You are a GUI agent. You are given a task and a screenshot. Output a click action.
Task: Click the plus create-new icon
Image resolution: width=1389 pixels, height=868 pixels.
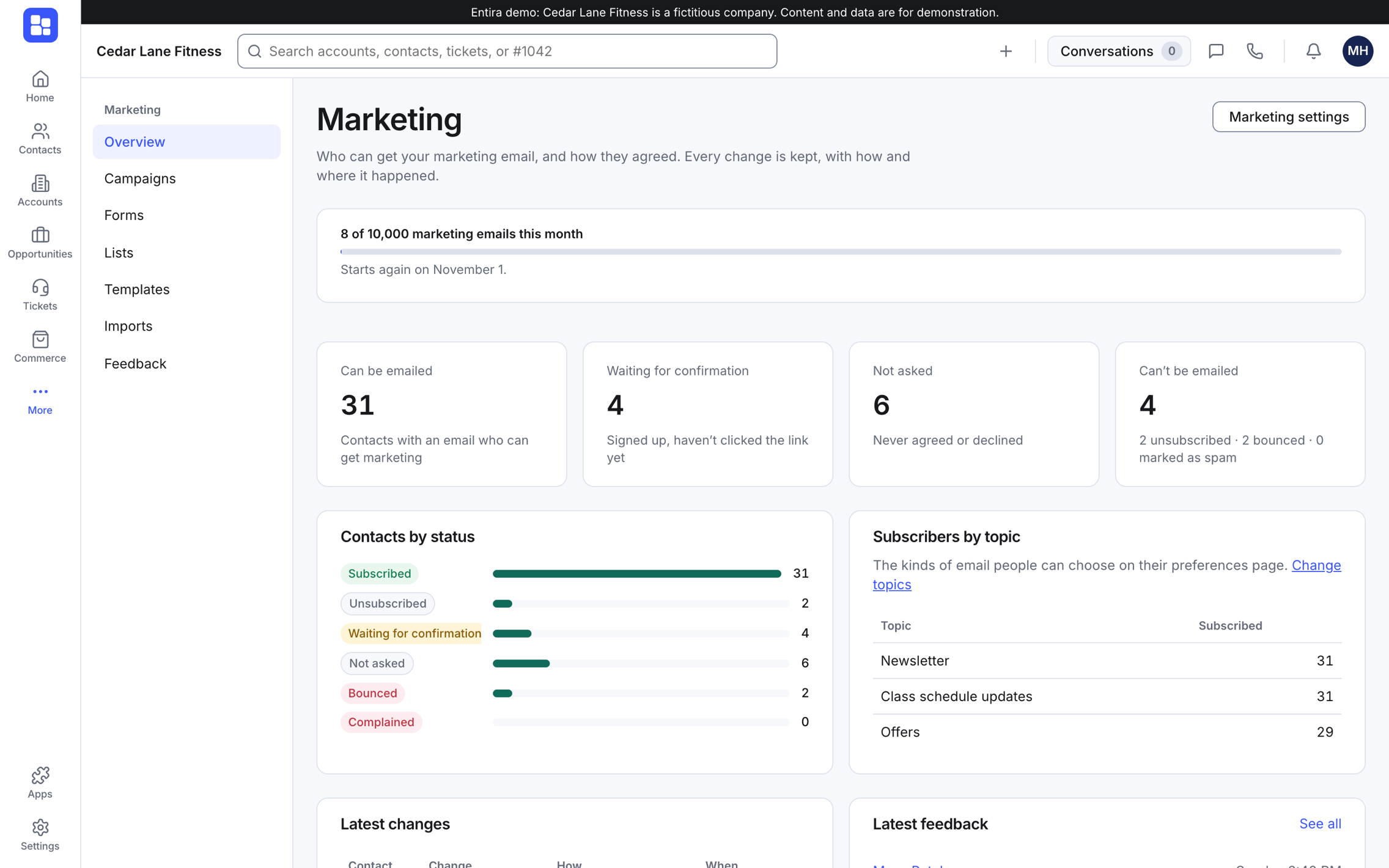1006,51
